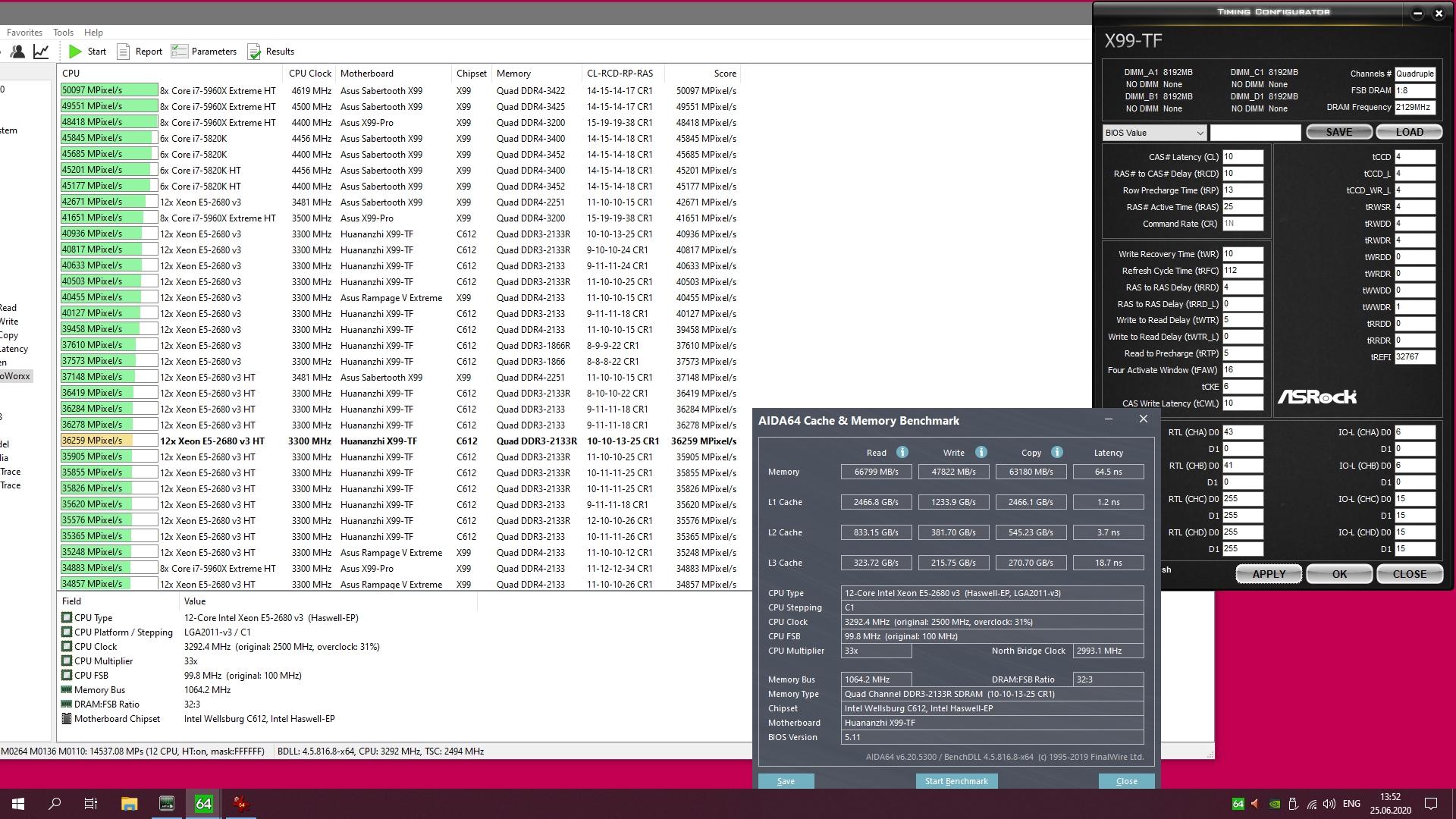
Task: Toggle the CPU FSB checkbox
Action: (67, 676)
